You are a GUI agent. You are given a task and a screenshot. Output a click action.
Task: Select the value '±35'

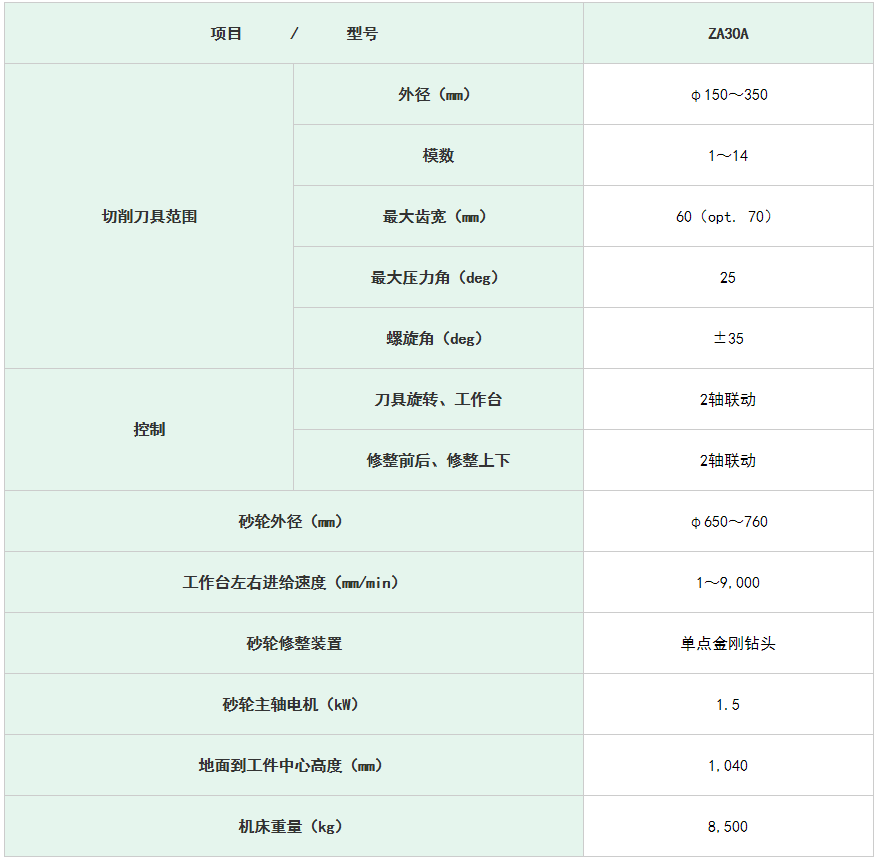pos(728,338)
